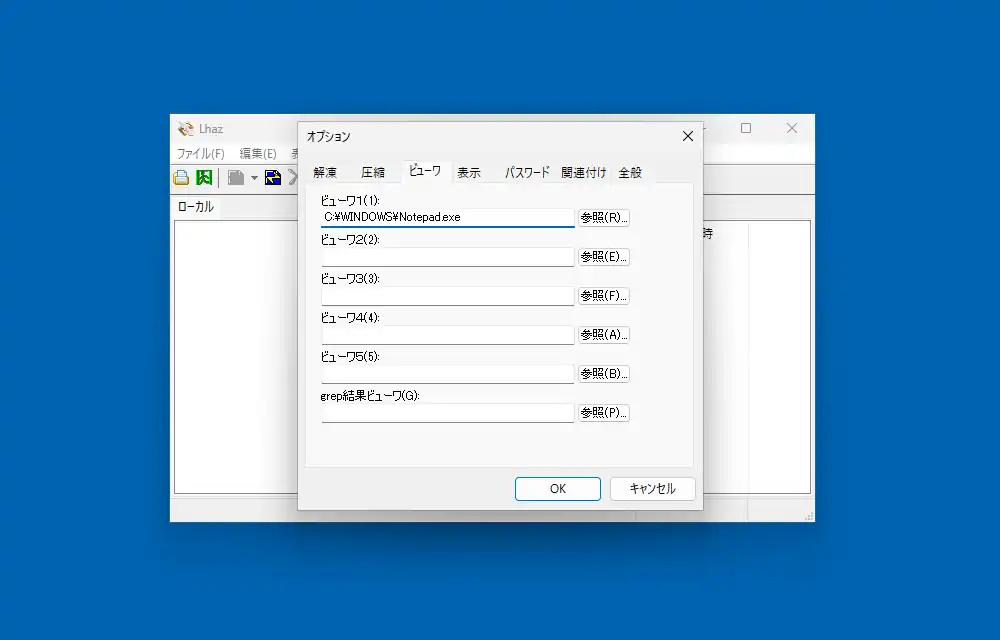Open the 表示 options tab
This screenshot has height=640, width=1000.
pos(469,172)
